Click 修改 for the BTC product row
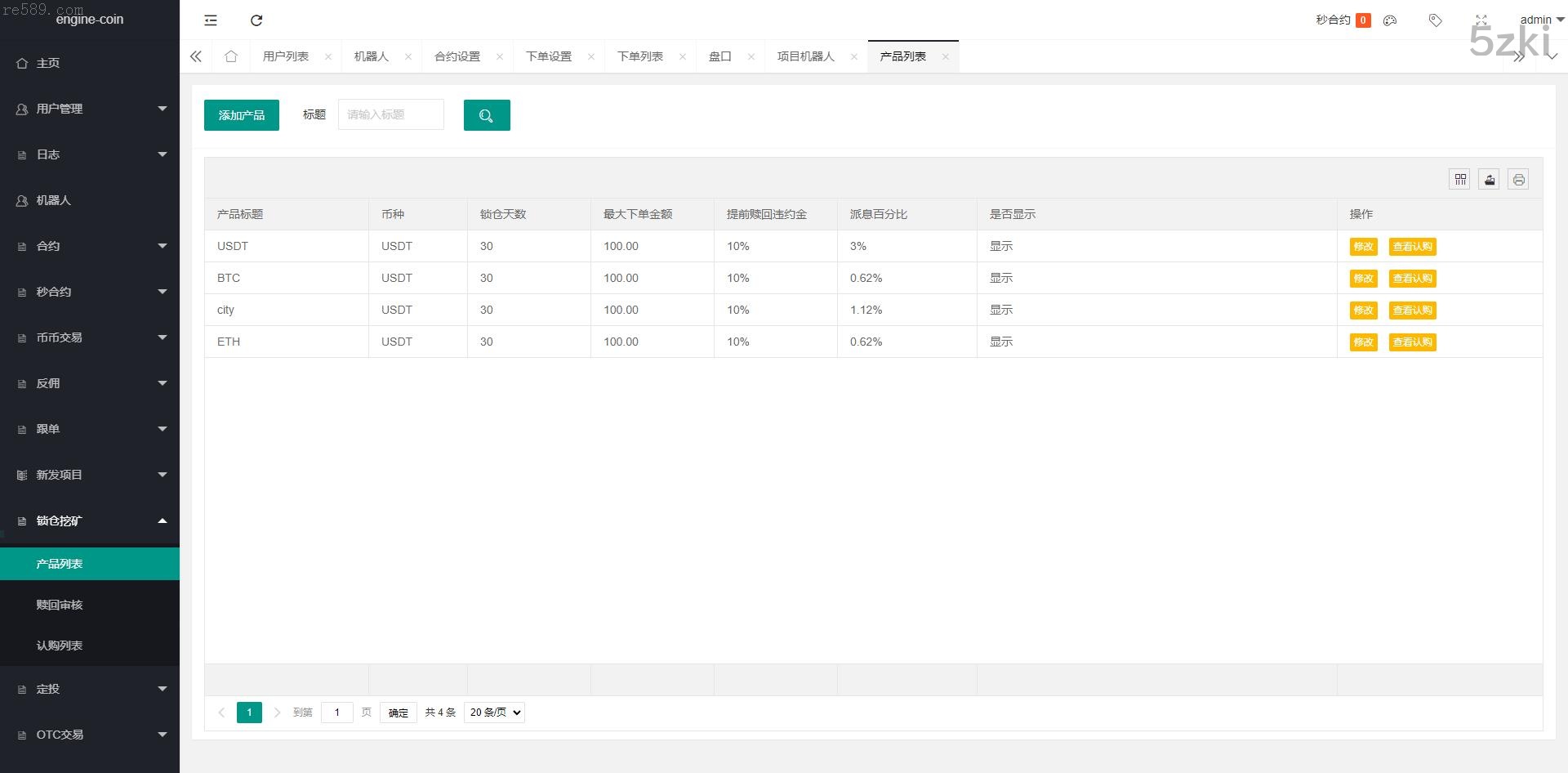Screen dimensions: 1568x773 point(1363,279)
